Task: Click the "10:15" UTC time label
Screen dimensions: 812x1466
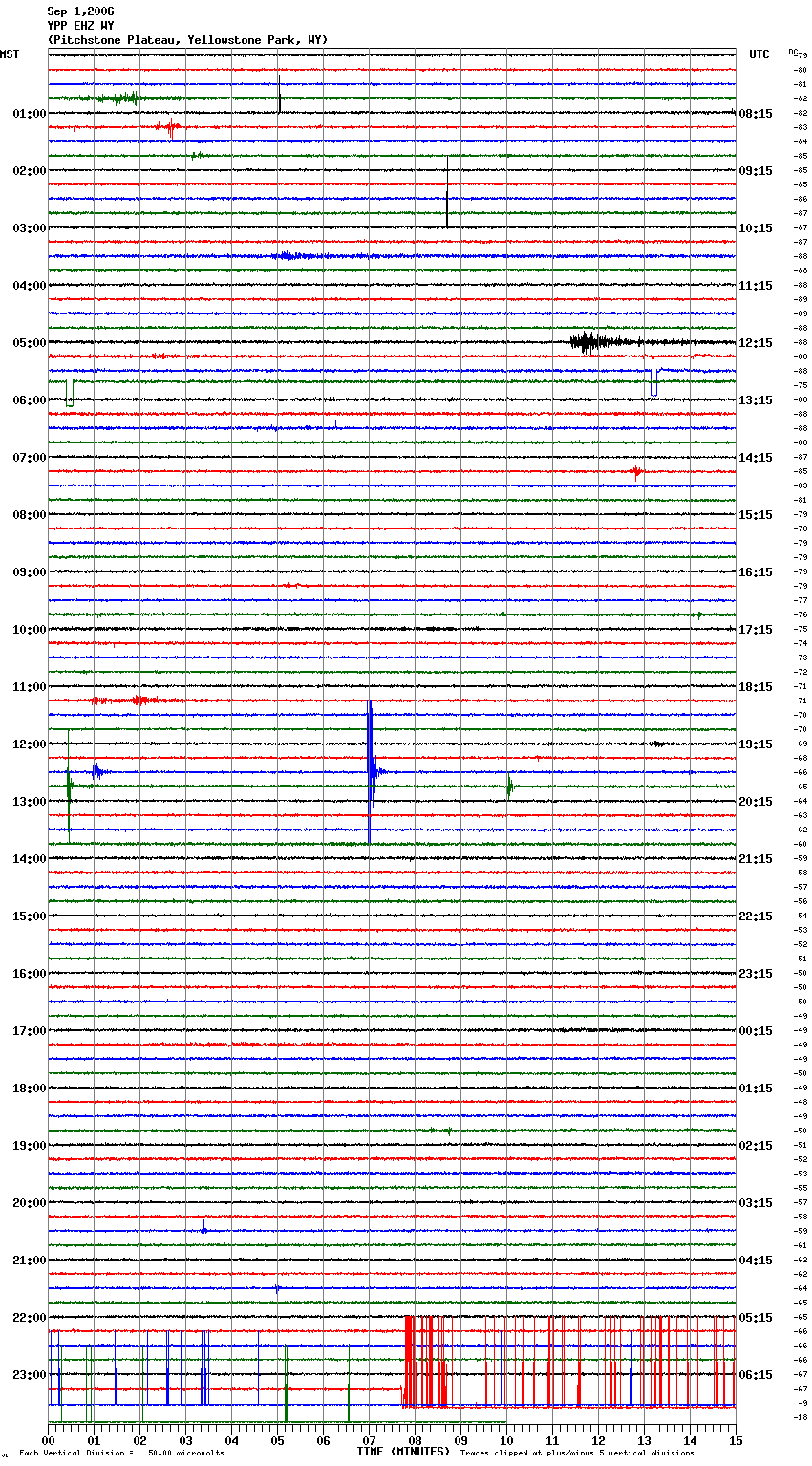Action: click(x=756, y=228)
